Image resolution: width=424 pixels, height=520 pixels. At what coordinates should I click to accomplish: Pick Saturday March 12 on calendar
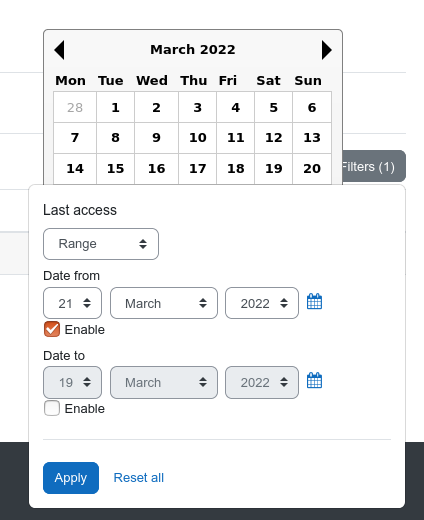(274, 138)
